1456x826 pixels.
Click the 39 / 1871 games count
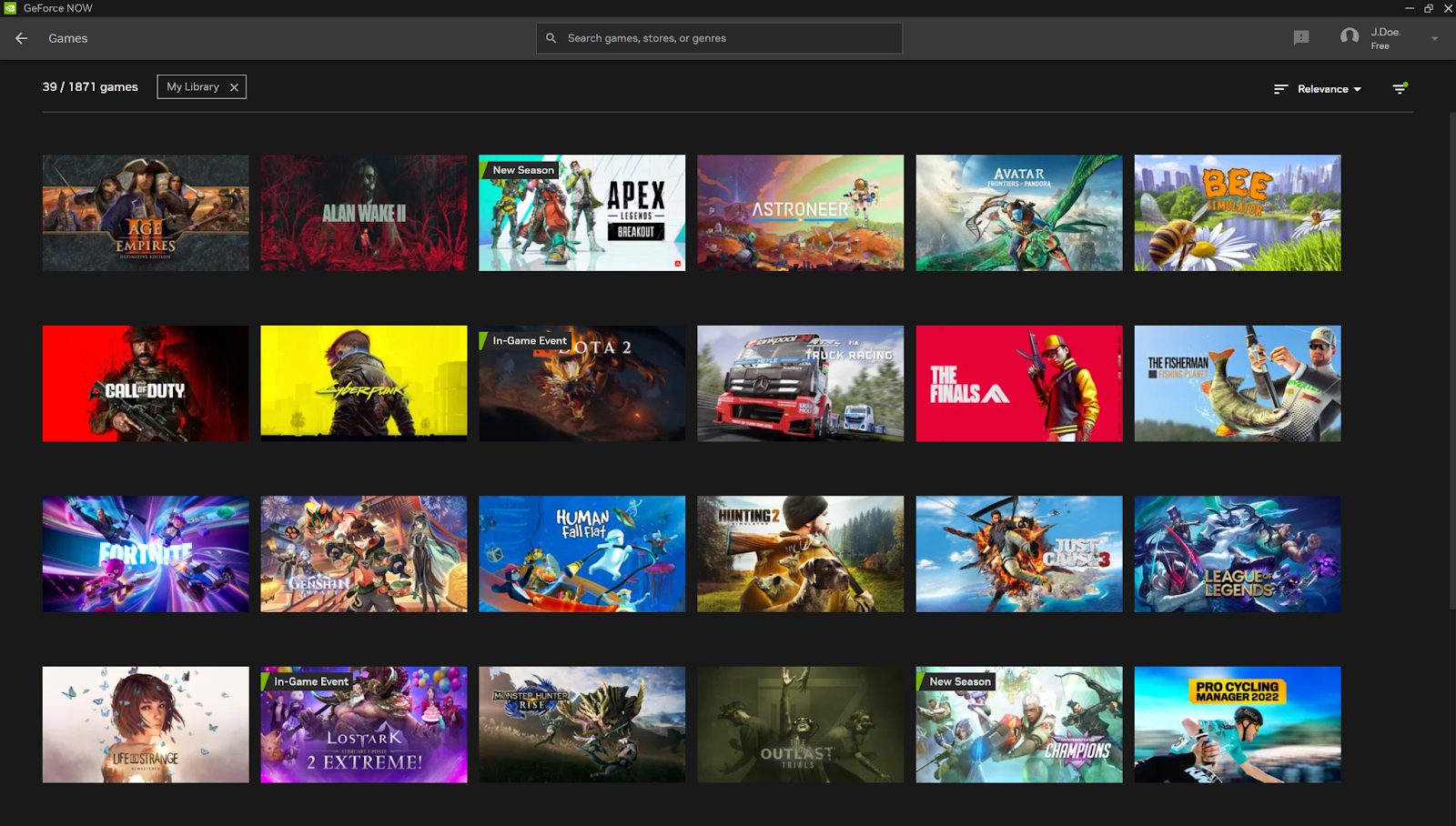coord(90,86)
